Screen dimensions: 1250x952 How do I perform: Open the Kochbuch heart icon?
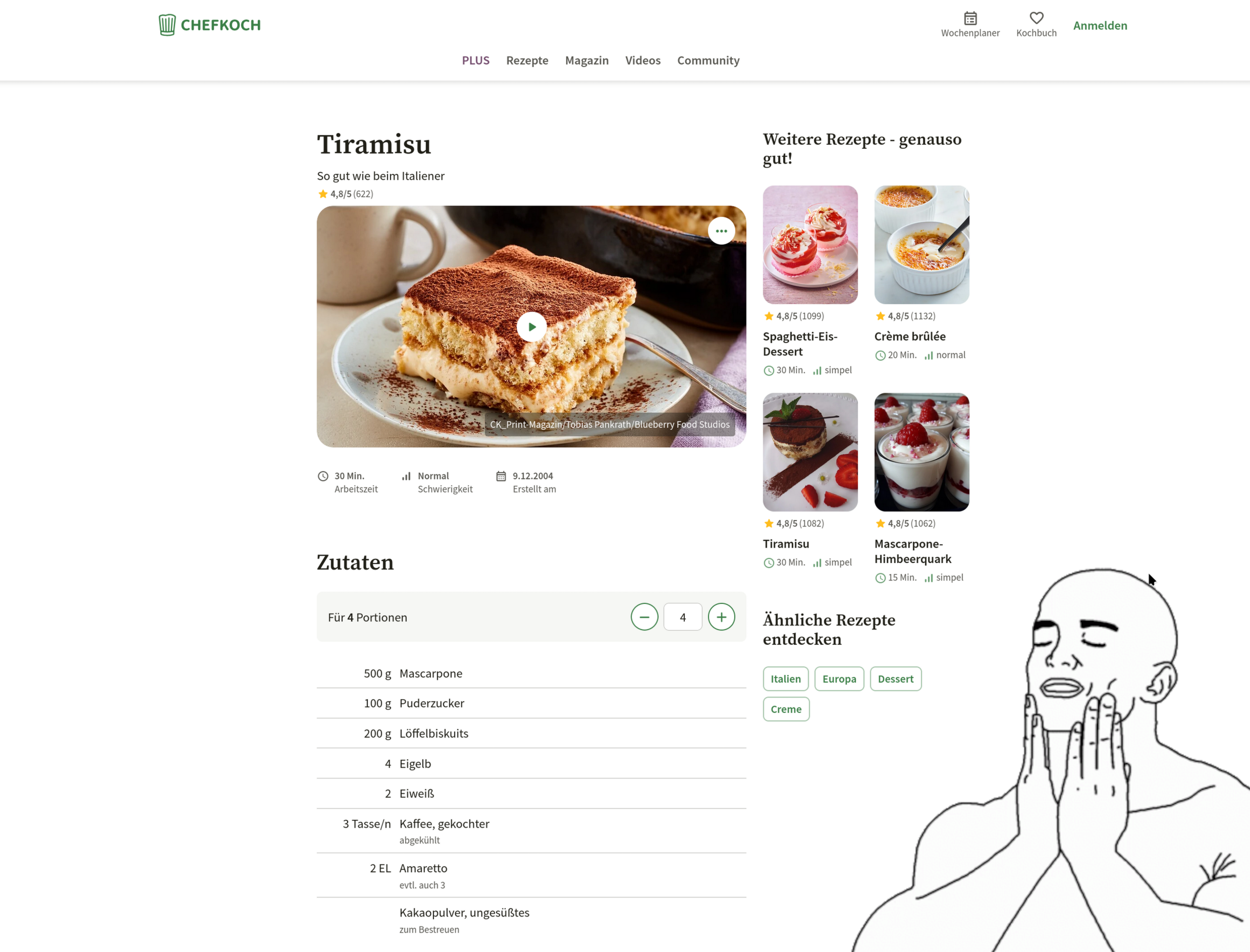pos(1036,18)
